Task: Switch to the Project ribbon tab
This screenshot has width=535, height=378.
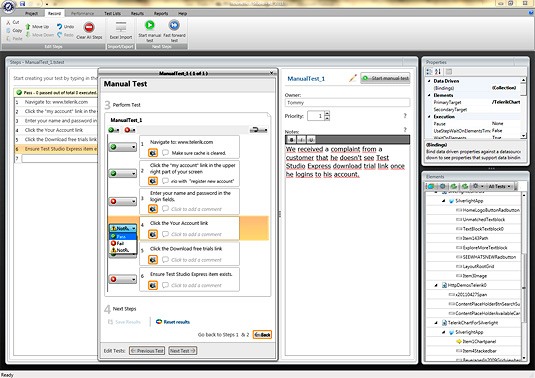Action: (x=31, y=14)
